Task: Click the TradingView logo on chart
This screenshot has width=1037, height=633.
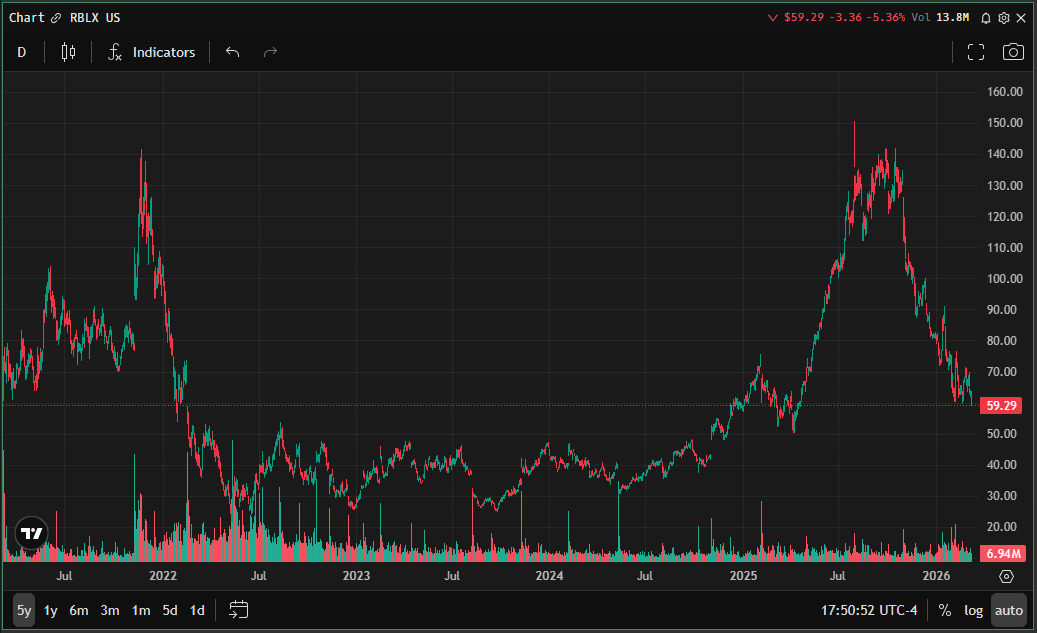Action: pyautogui.click(x=31, y=533)
